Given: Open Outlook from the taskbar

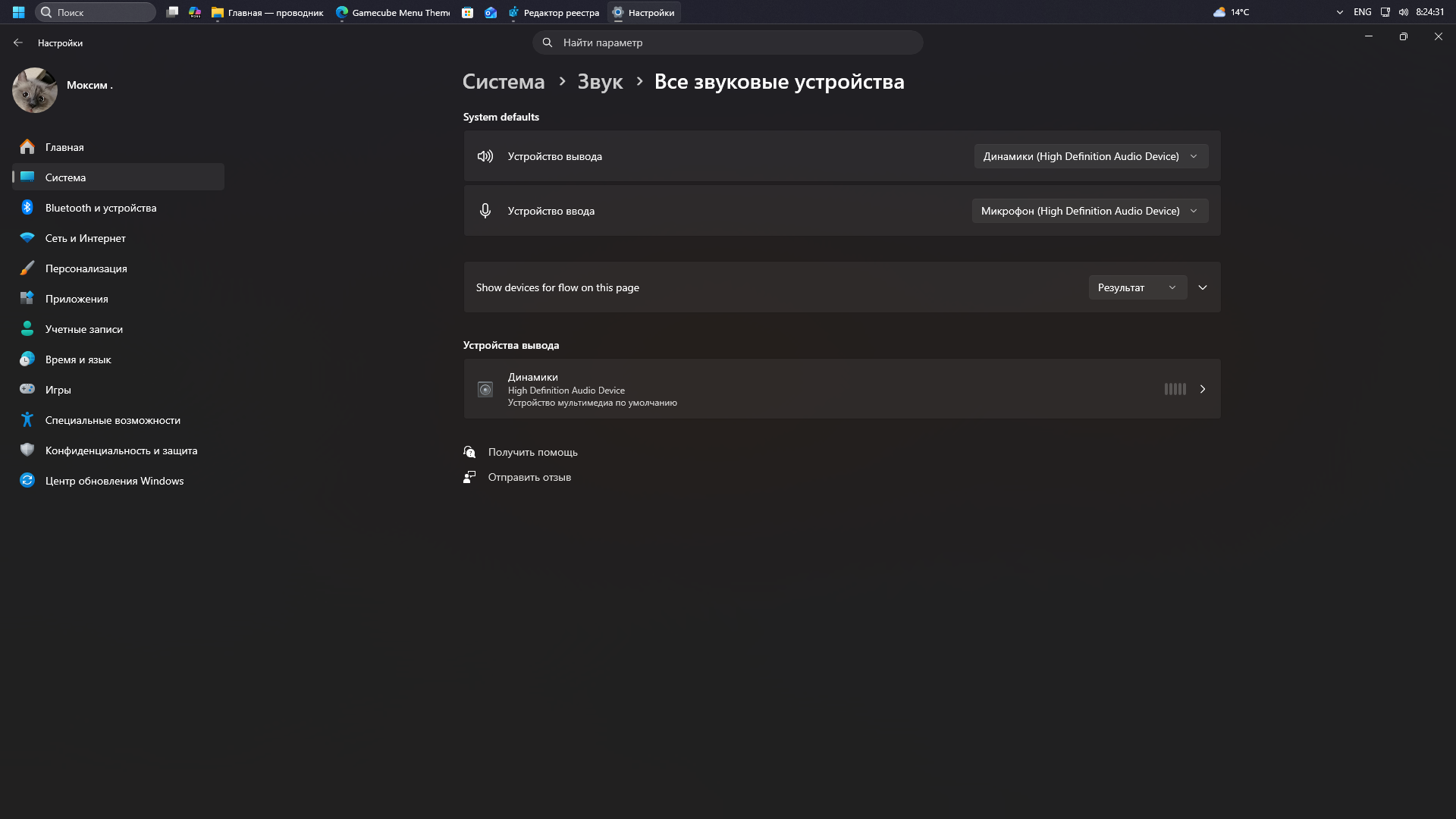Looking at the screenshot, I should (x=491, y=12).
